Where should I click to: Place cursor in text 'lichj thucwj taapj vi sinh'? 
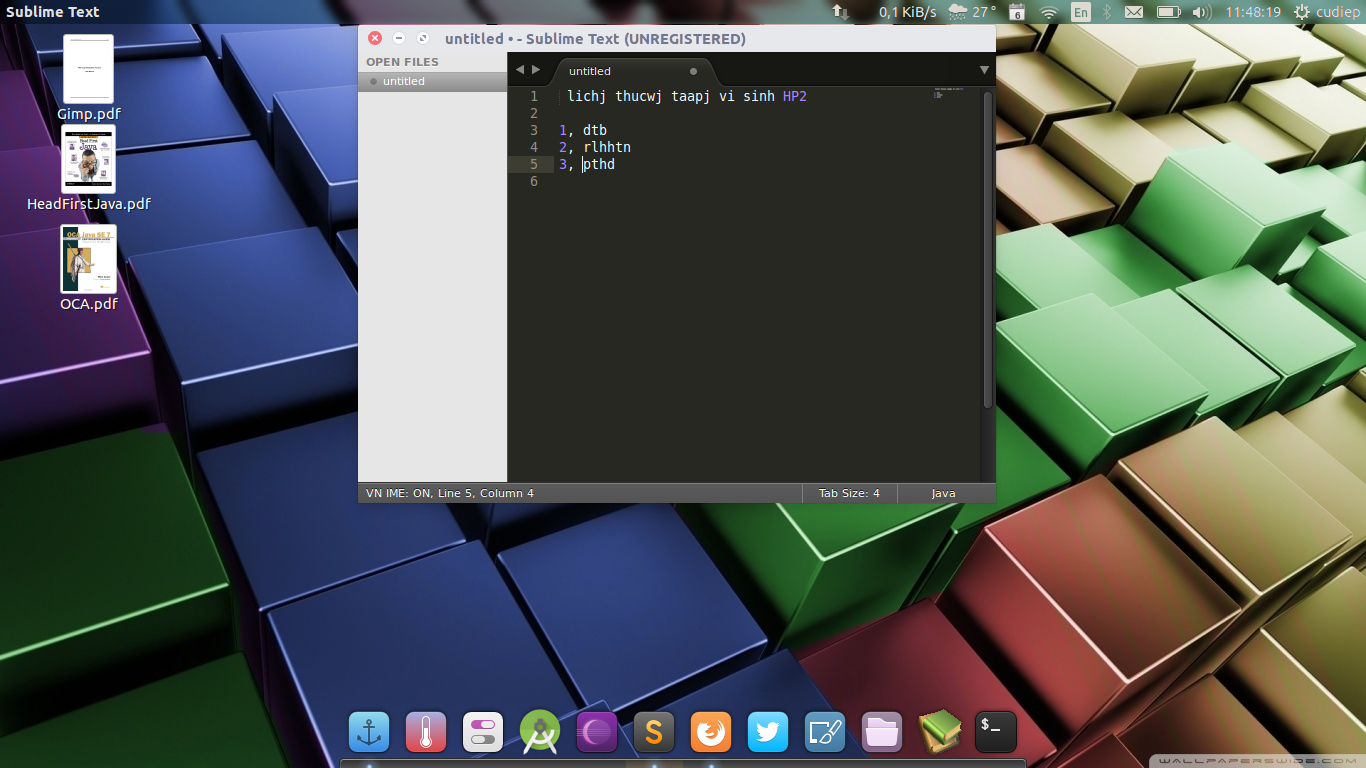pos(671,96)
